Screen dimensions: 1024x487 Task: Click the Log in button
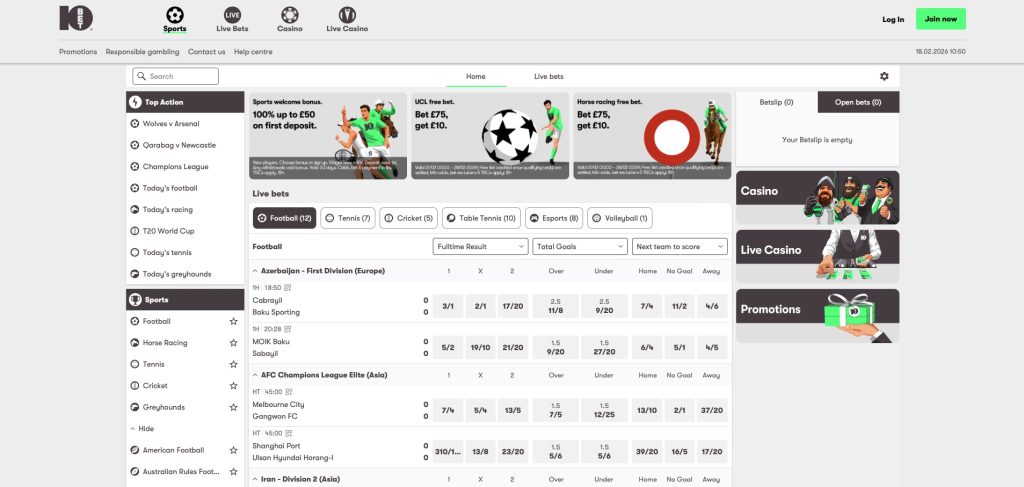[893, 19]
